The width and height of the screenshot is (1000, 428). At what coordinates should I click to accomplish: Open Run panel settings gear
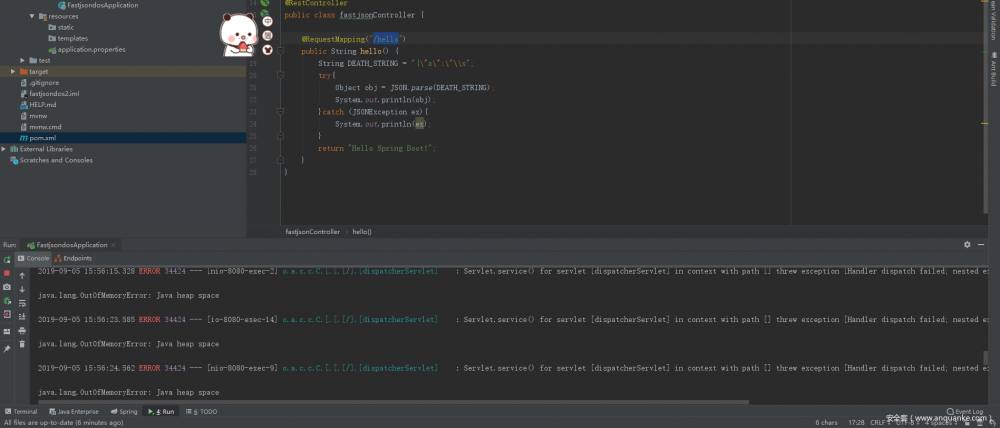pyautogui.click(x=967, y=244)
